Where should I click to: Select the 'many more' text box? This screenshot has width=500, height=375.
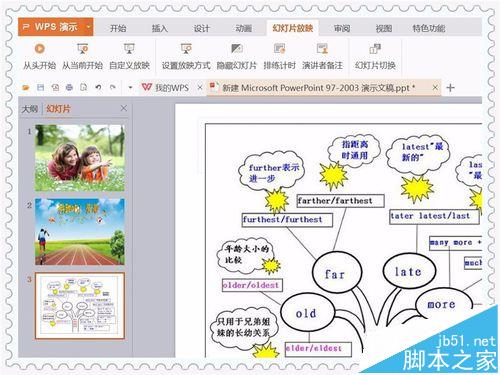pyautogui.click(x=456, y=243)
